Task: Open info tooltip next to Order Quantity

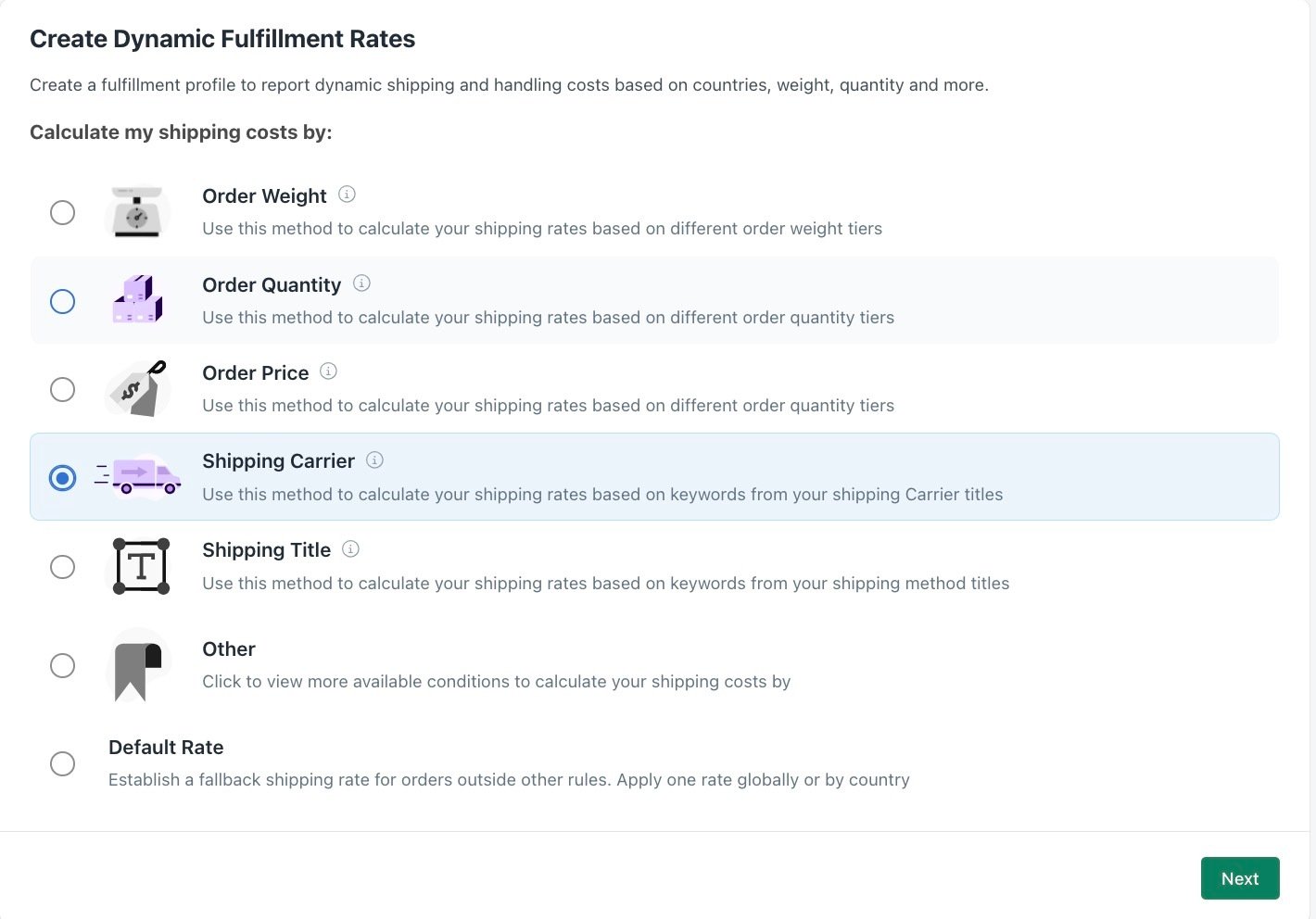Action: [x=362, y=283]
